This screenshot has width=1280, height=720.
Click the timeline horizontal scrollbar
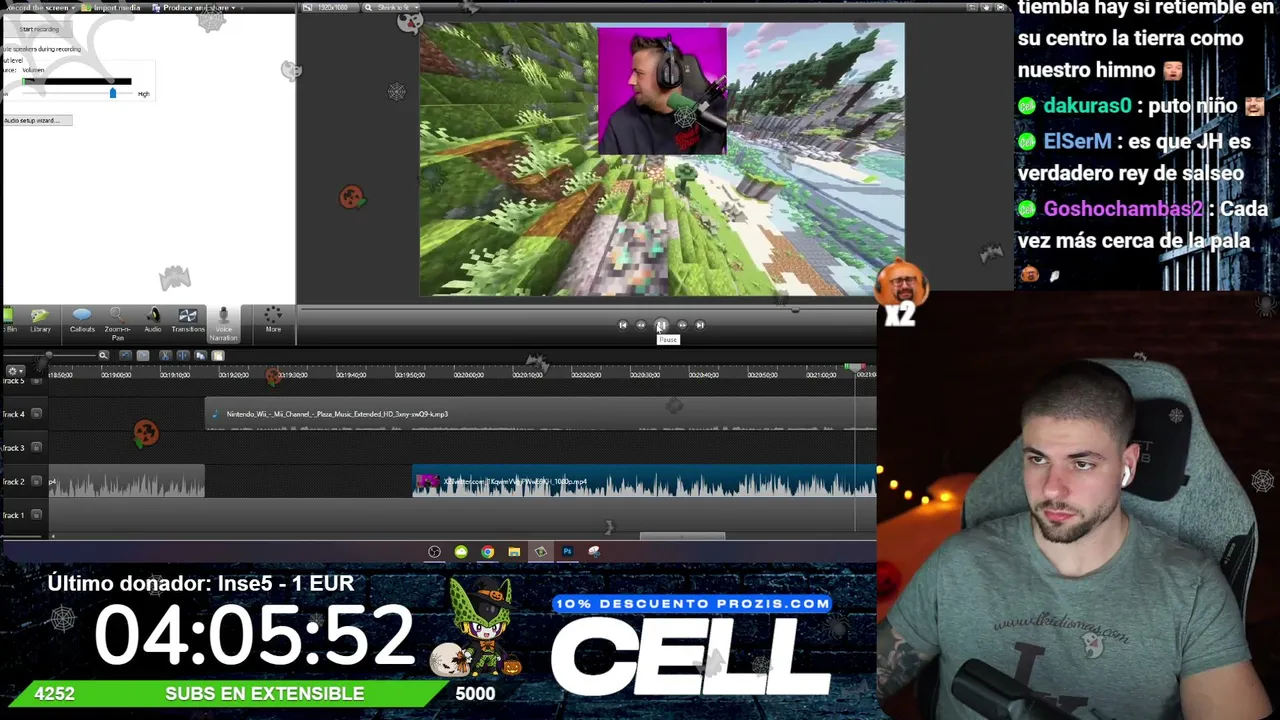coord(682,536)
